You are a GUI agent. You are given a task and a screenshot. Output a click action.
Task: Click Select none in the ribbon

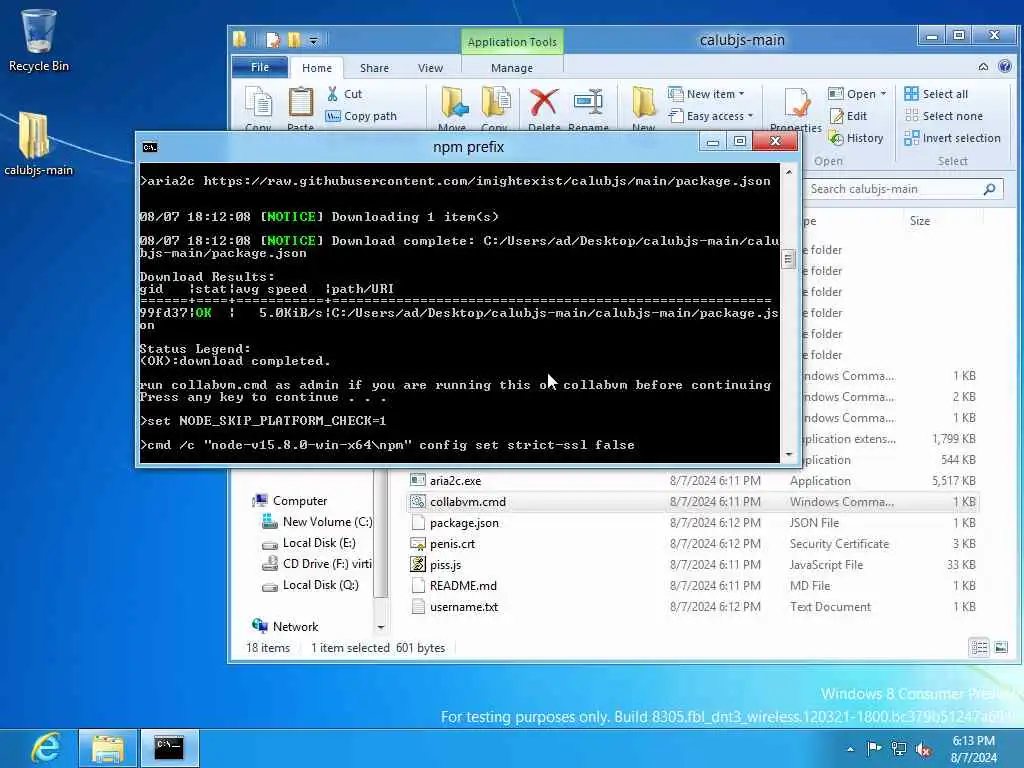[944, 116]
